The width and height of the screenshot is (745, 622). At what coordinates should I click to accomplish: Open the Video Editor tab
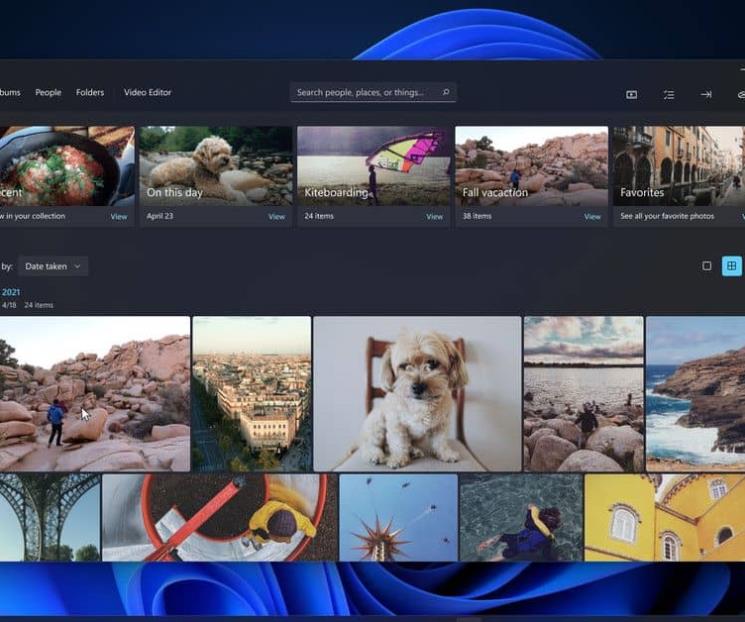point(147,92)
